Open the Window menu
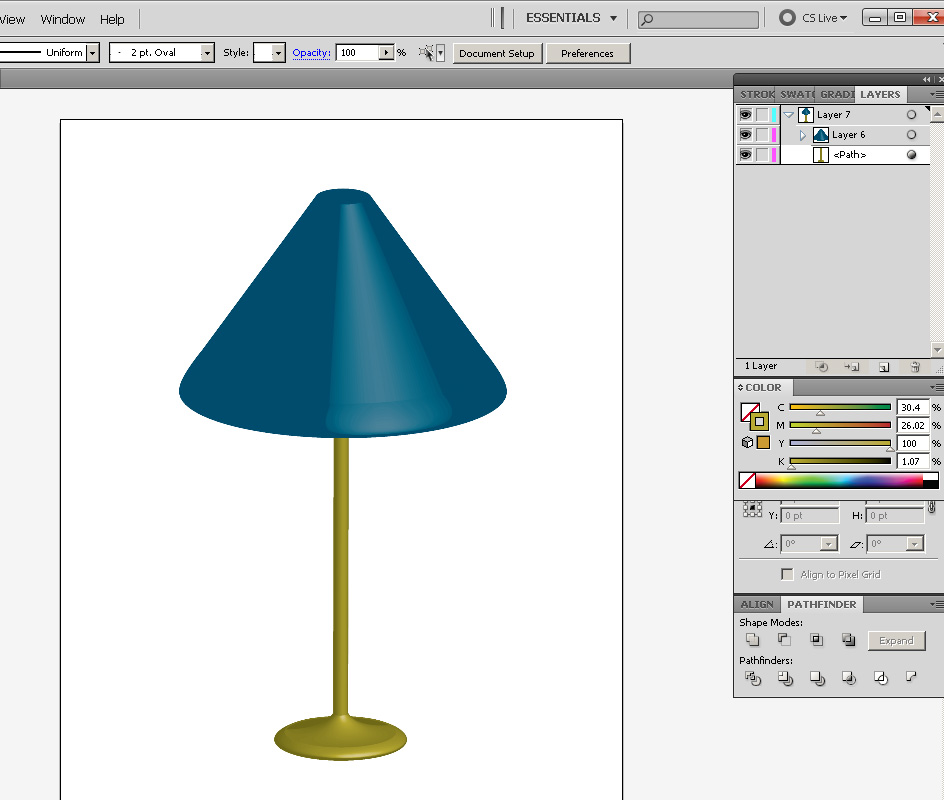 click(x=62, y=19)
